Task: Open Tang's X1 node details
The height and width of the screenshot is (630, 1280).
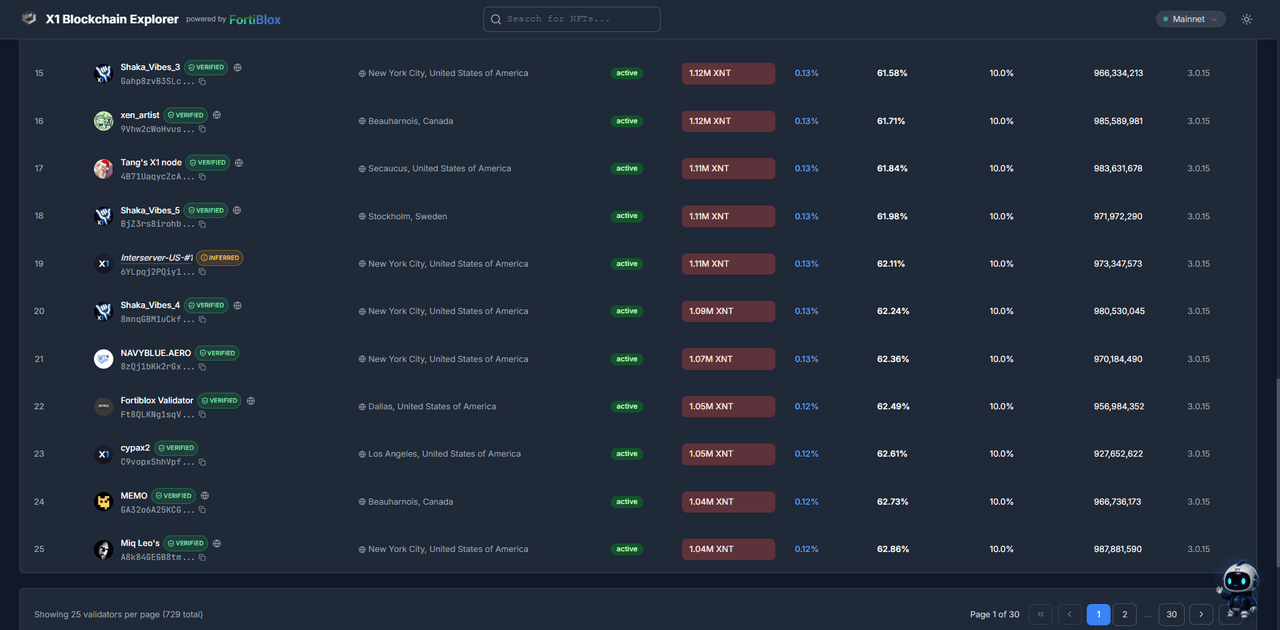Action: (151, 162)
